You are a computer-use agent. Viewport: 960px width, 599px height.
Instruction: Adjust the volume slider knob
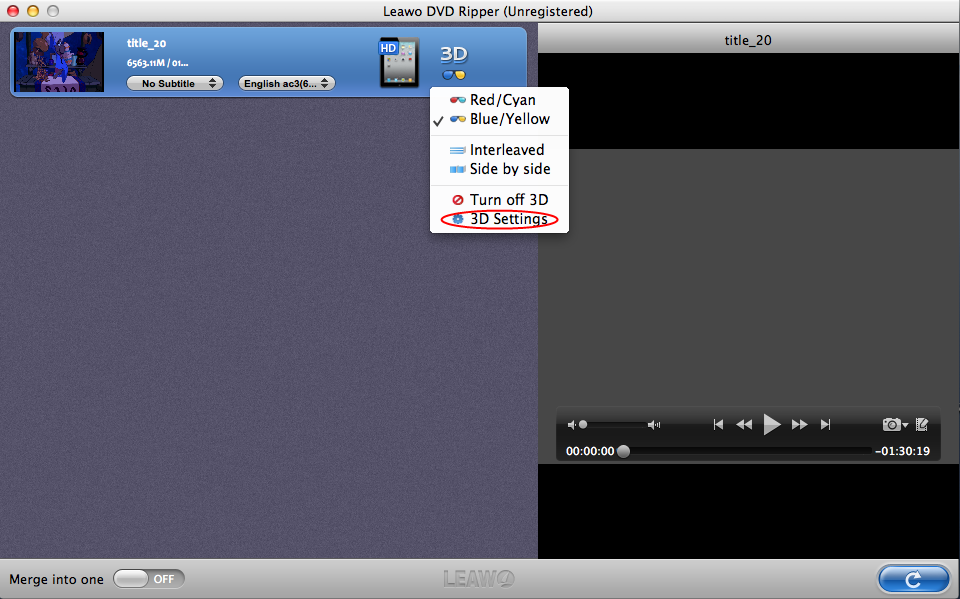click(583, 424)
